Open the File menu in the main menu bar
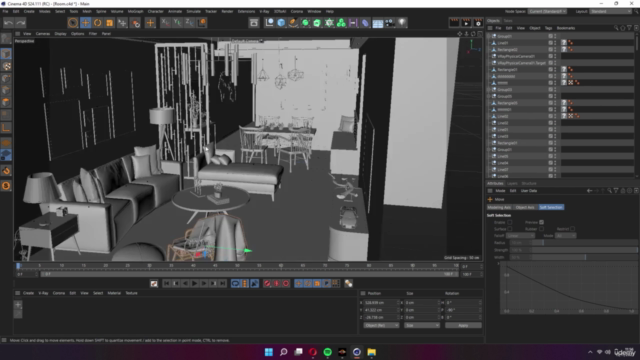The image size is (640, 360). tap(5, 11)
